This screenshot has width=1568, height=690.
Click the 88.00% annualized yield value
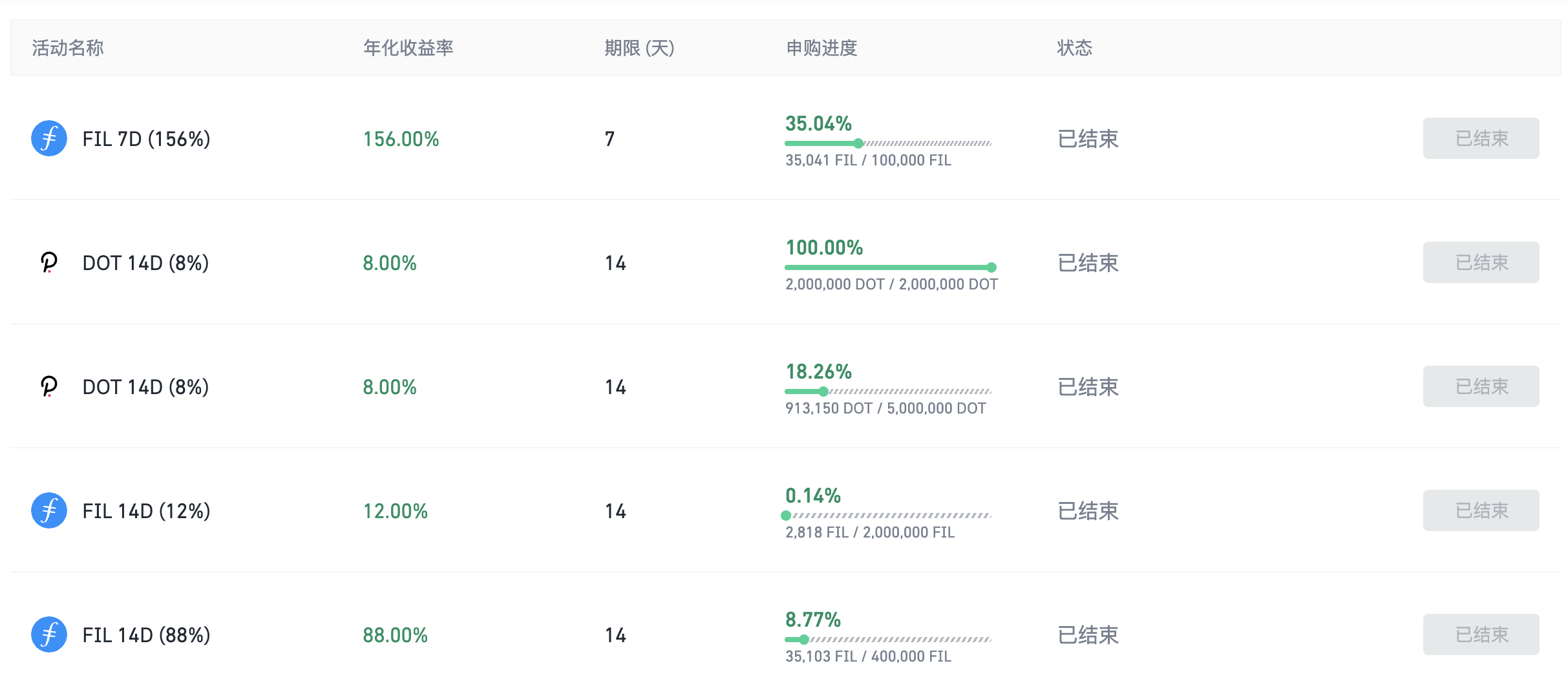pos(395,635)
